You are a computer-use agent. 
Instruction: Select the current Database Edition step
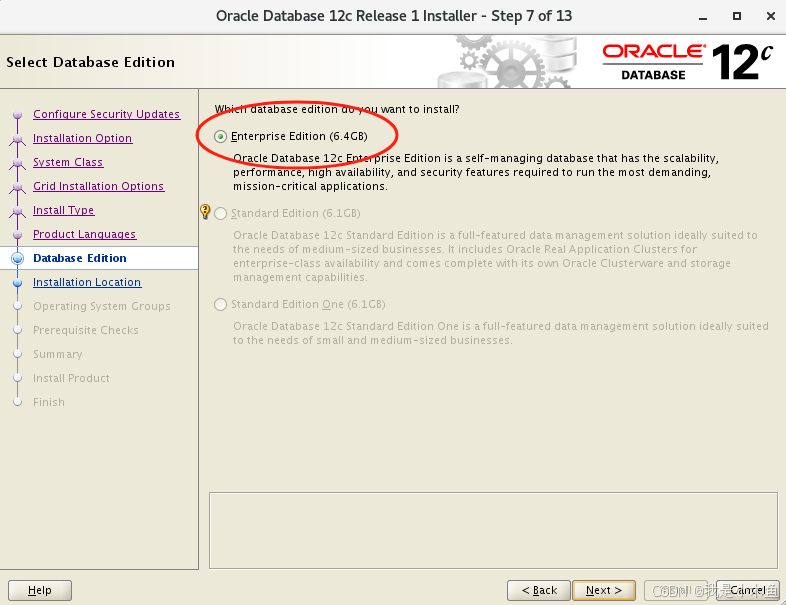coord(80,258)
